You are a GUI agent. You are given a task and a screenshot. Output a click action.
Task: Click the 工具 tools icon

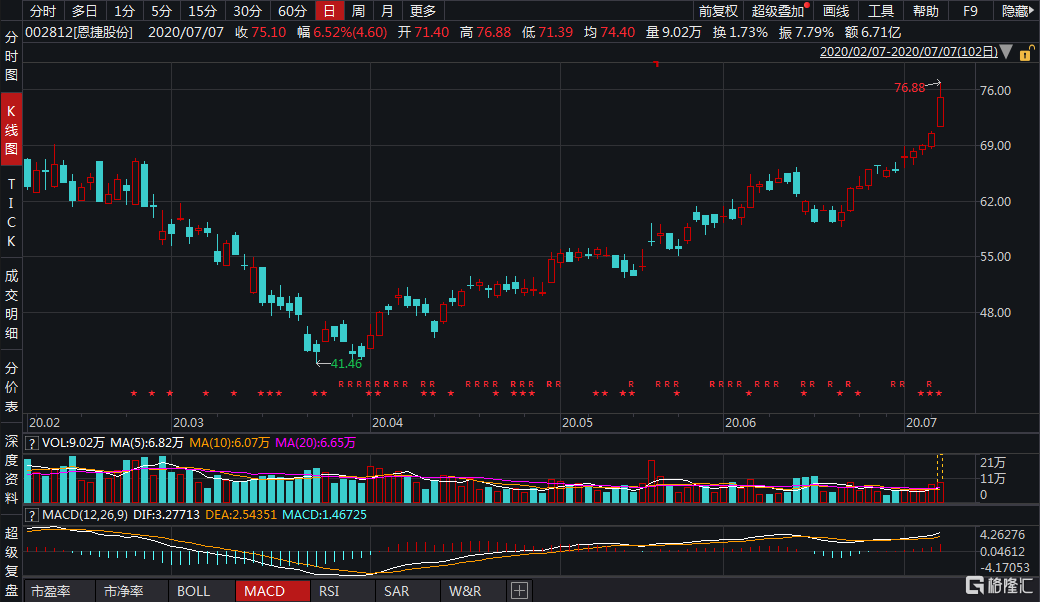click(x=880, y=11)
